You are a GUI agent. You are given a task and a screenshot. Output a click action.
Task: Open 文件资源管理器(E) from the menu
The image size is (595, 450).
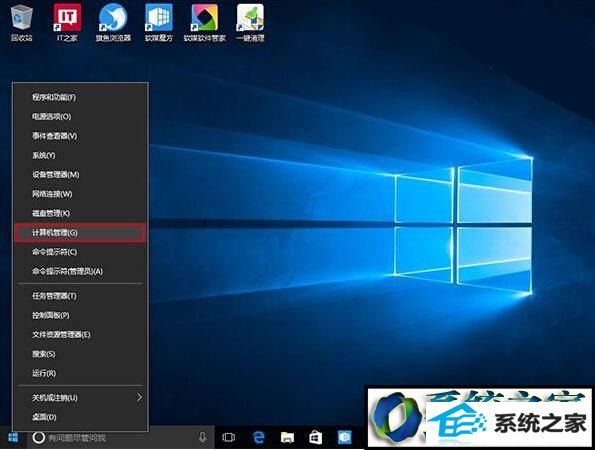click(x=80, y=334)
